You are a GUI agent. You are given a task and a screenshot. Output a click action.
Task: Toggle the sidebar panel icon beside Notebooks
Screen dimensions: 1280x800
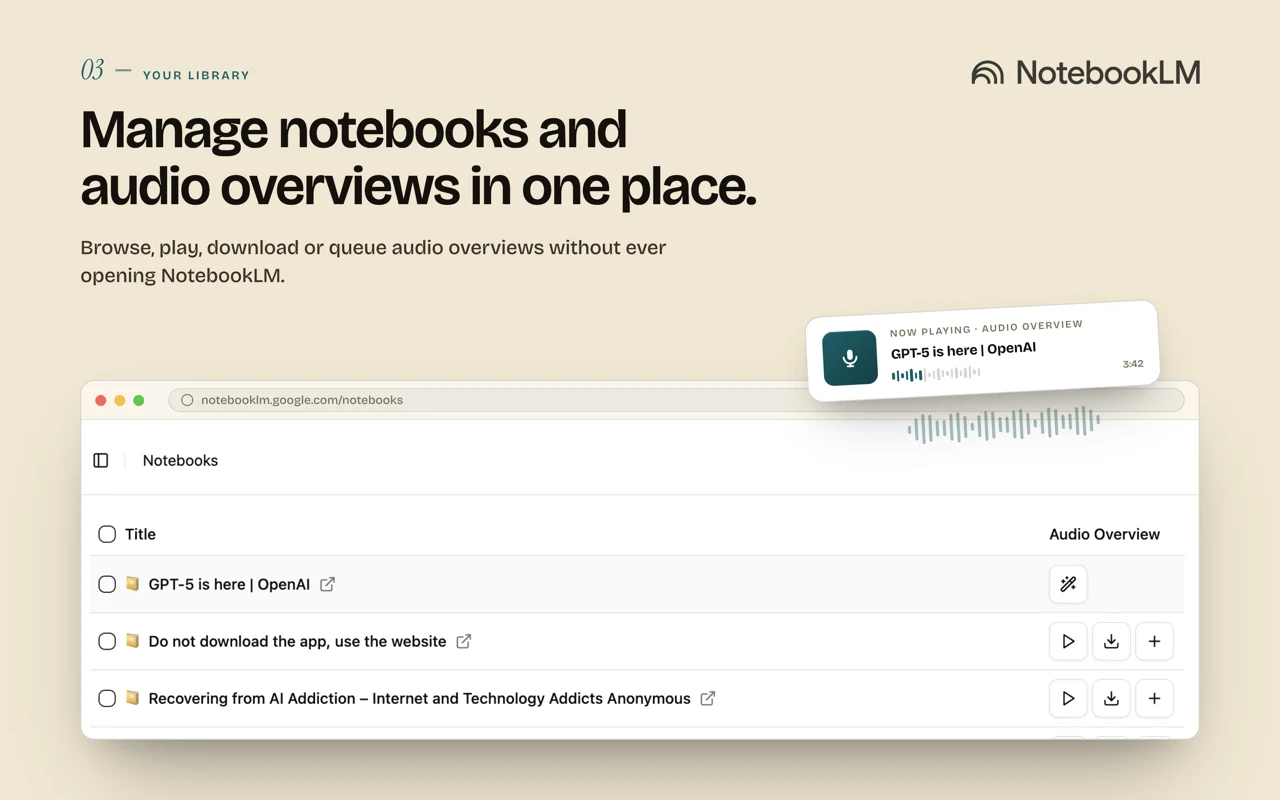pos(101,460)
